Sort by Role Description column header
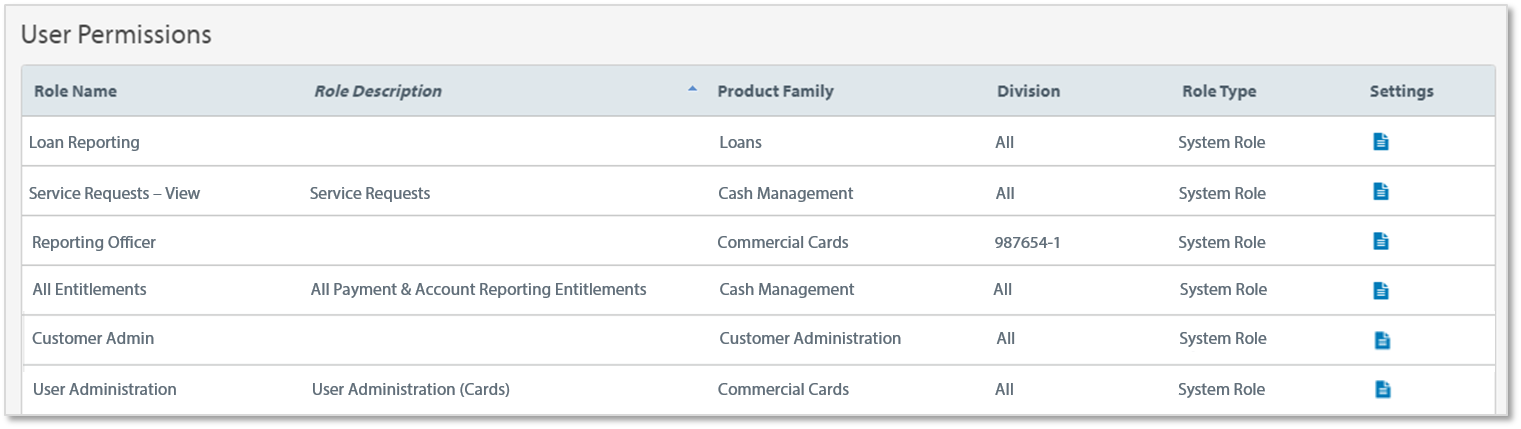The width and height of the screenshot is (1521, 429). pos(378,91)
